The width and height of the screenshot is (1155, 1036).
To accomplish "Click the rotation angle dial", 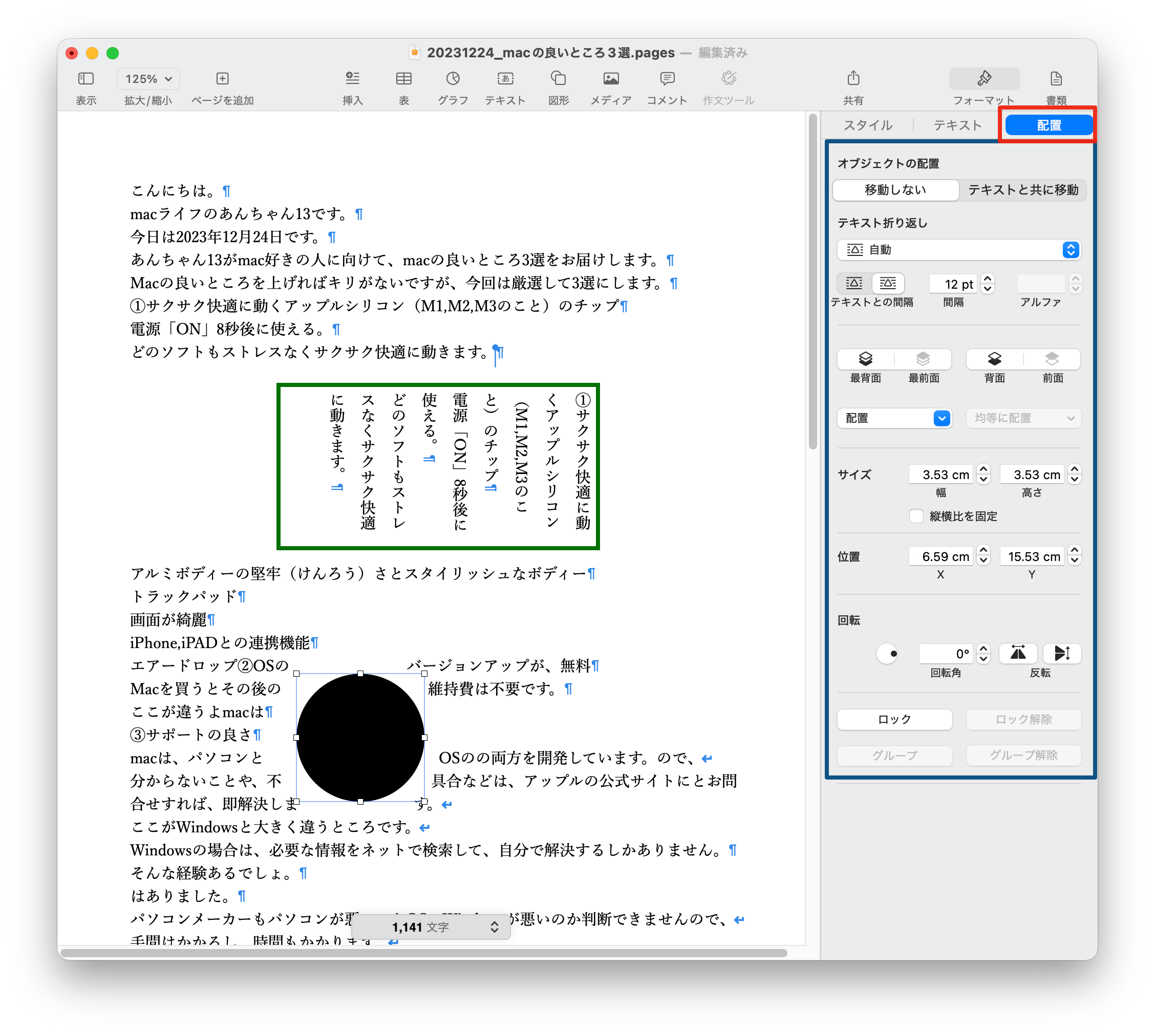I will tap(887, 654).
